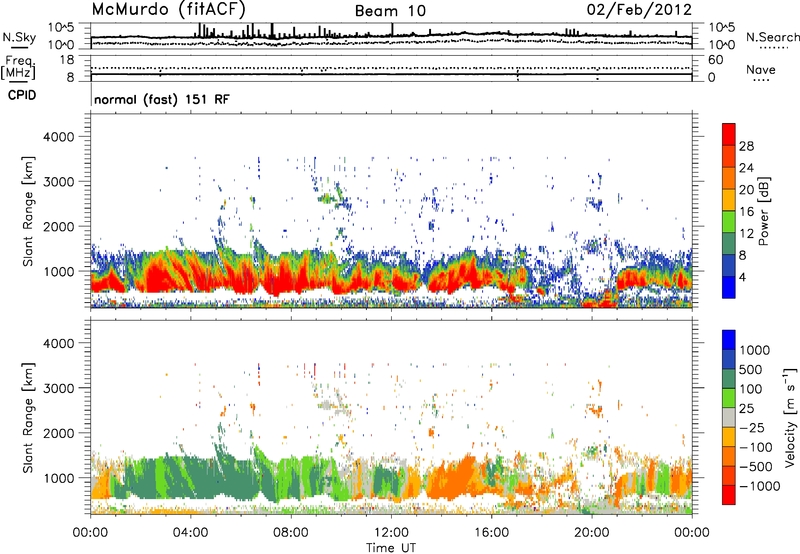
Task: Click the -25 tick on Velocity colorbar
Action: tap(752, 428)
